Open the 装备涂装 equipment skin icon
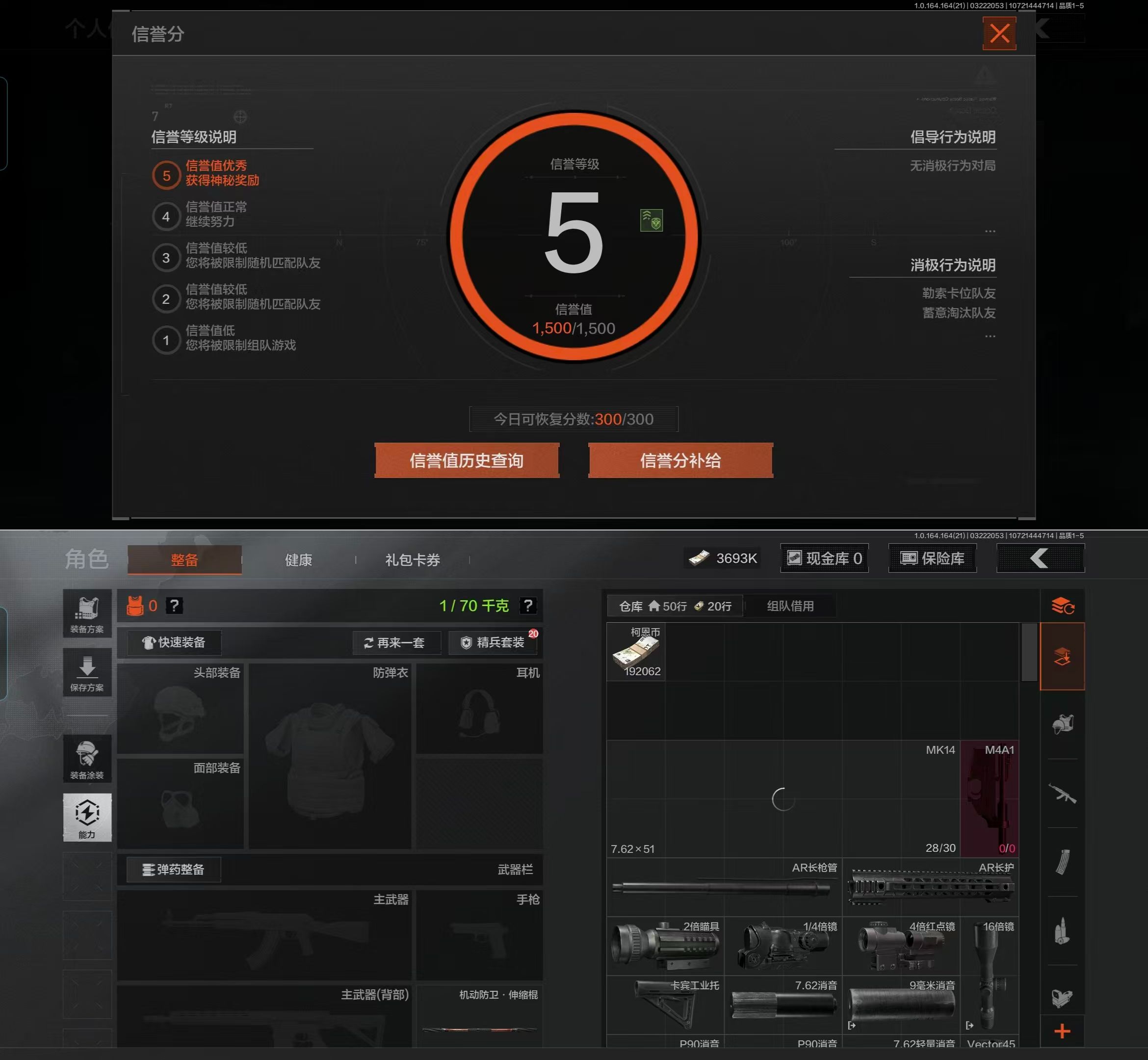Image resolution: width=1148 pixels, height=1060 pixels. (87, 759)
